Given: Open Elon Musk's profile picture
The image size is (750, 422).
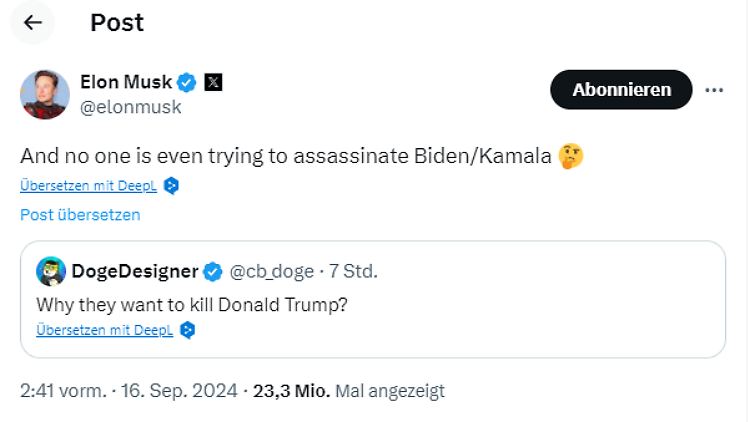Looking at the screenshot, I should coord(45,94).
